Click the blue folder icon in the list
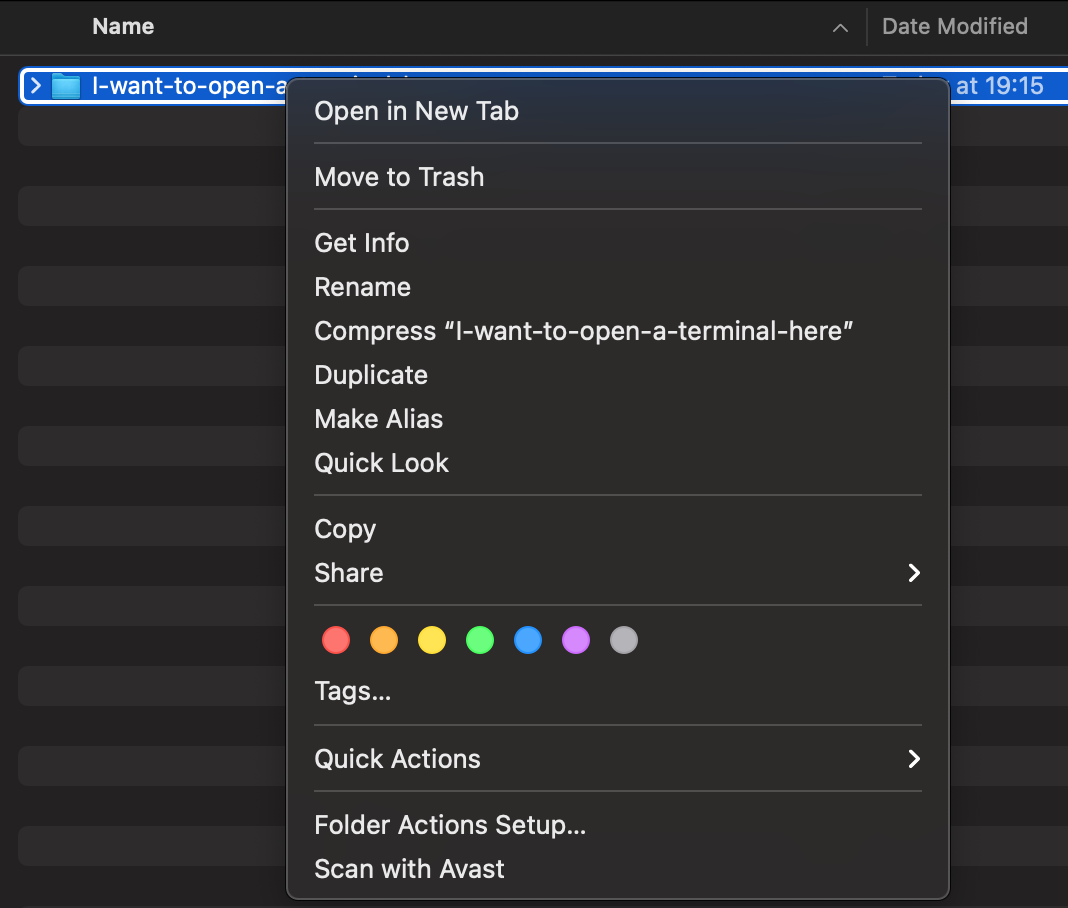Image resolution: width=1068 pixels, height=908 pixels. 66,86
